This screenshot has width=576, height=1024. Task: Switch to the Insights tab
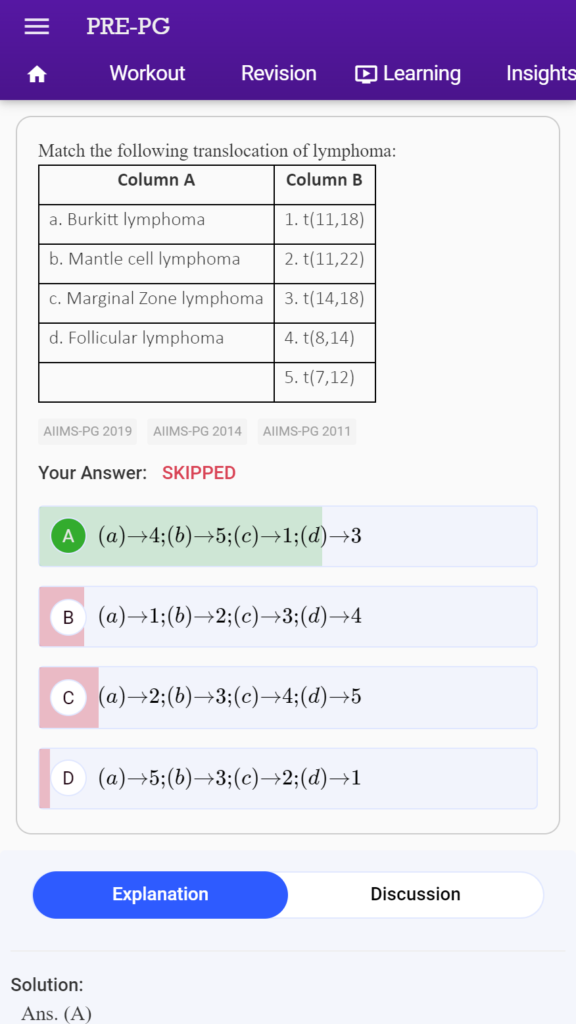(x=541, y=73)
